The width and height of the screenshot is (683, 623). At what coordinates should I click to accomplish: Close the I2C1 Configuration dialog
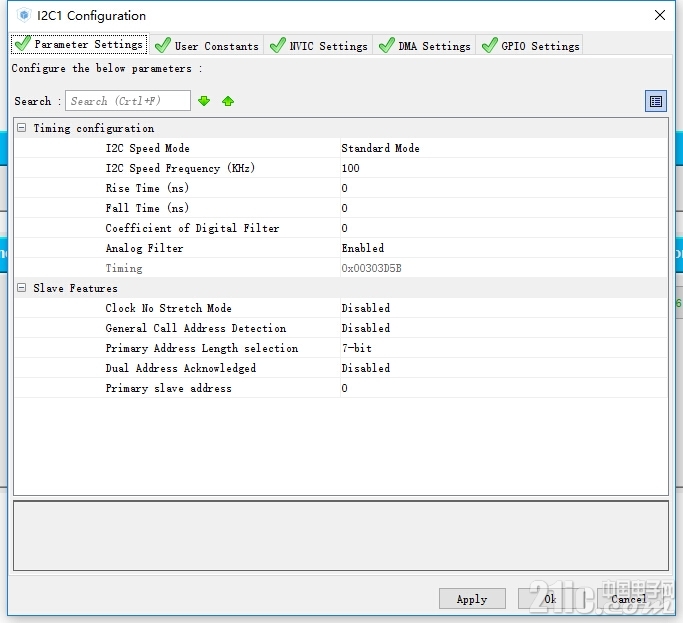click(x=659, y=15)
